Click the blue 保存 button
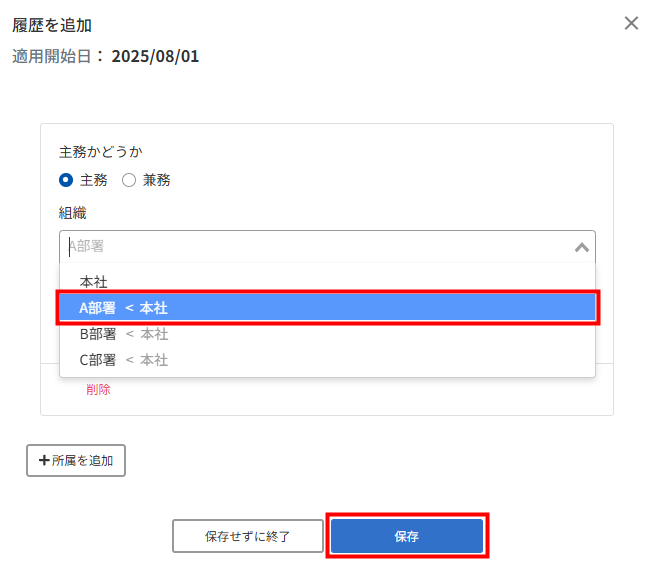This screenshot has height=563, width=650. point(407,536)
